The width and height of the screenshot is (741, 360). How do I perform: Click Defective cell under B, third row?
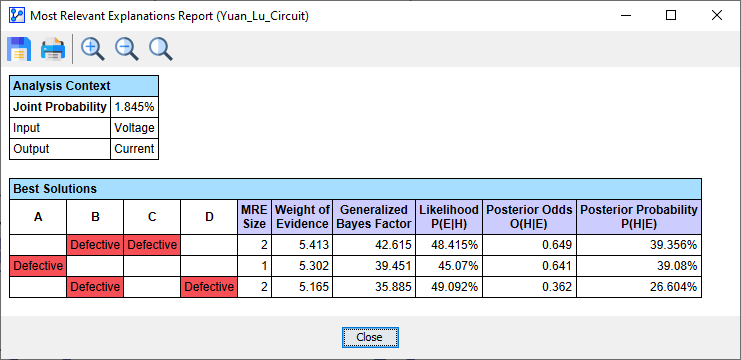click(95, 287)
